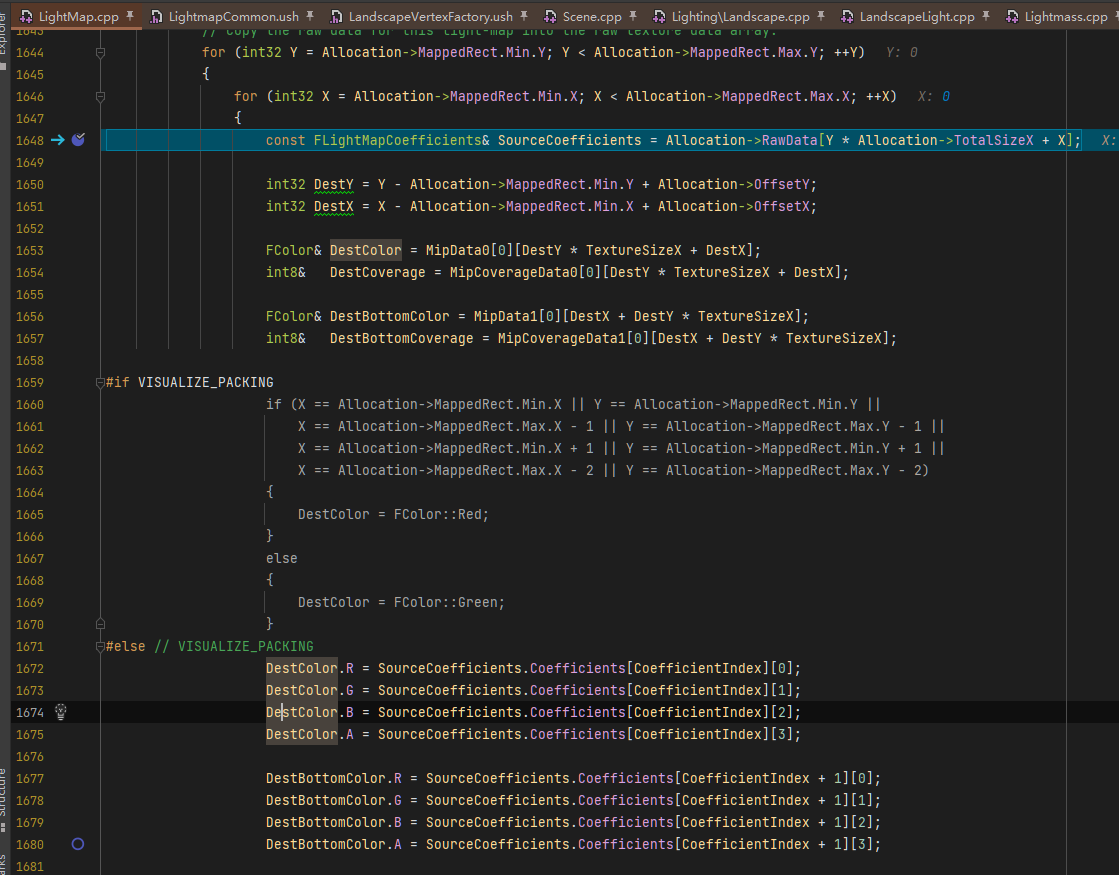Switch to the Lighting\Landscape.cpp tab

739,16
